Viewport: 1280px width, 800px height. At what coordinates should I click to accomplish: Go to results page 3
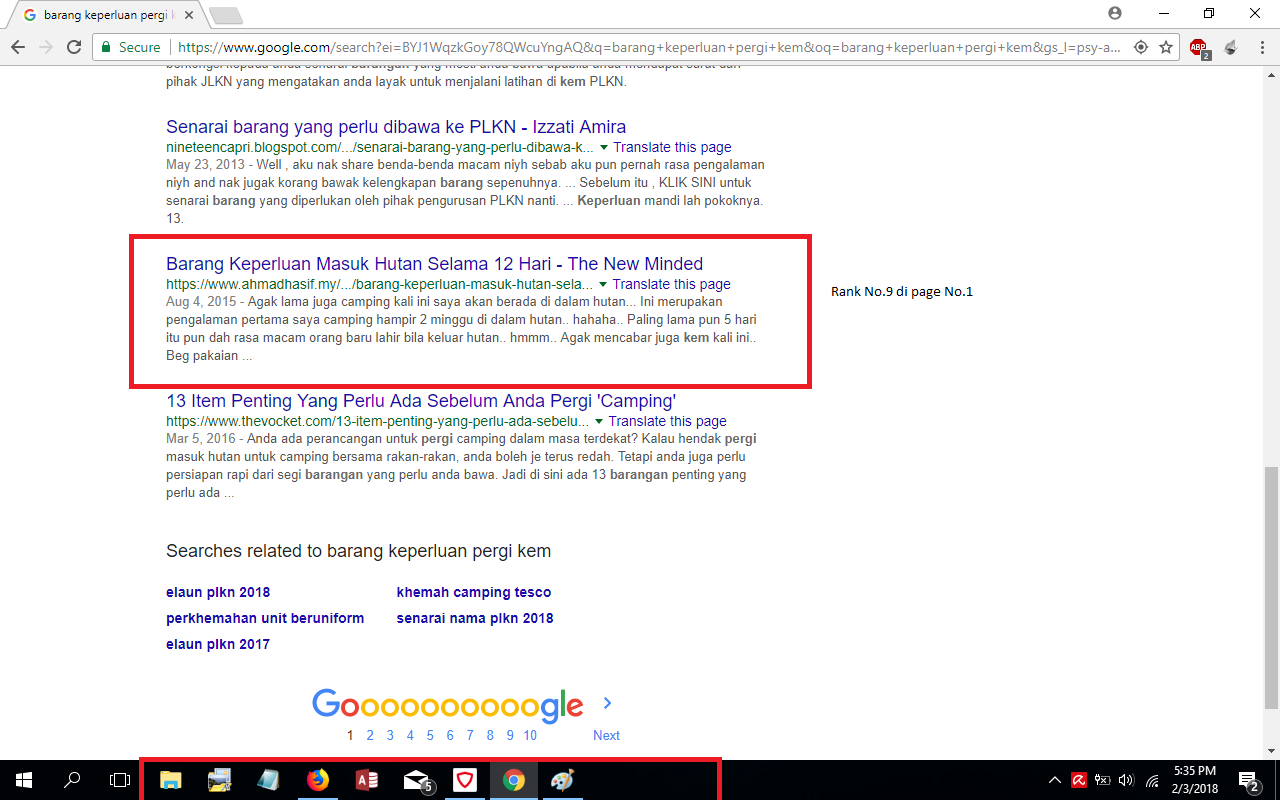tap(390, 735)
